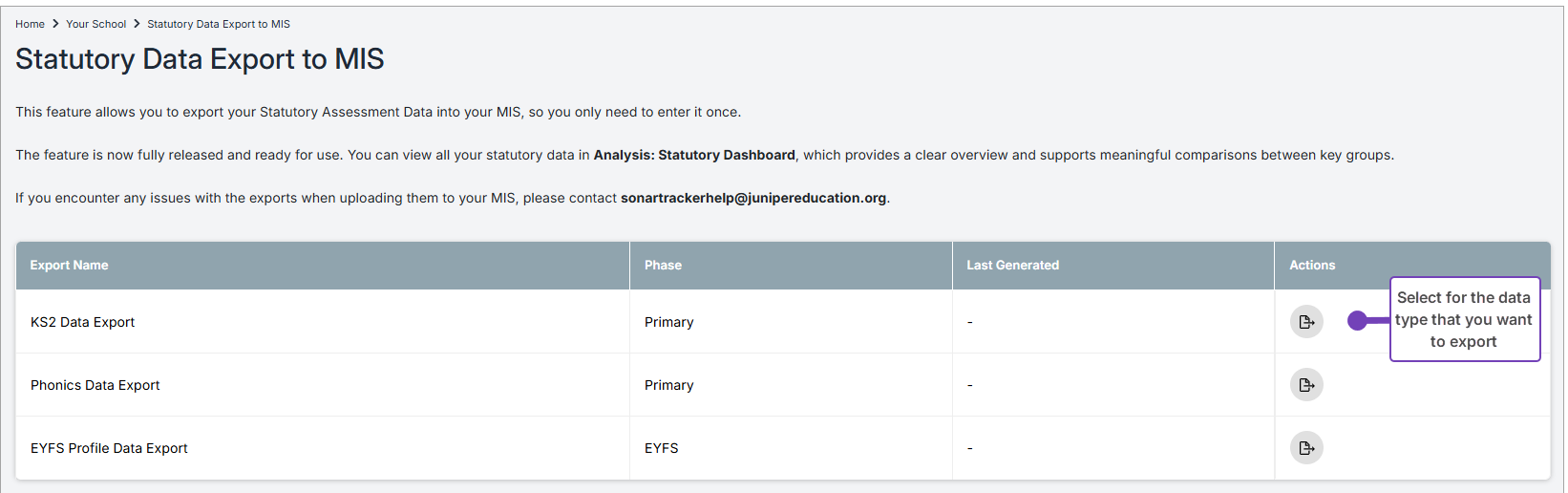The height and width of the screenshot is (493, 1568).
Task: Open Your School breadcrumb link
Action: click(x=95, y=24)
